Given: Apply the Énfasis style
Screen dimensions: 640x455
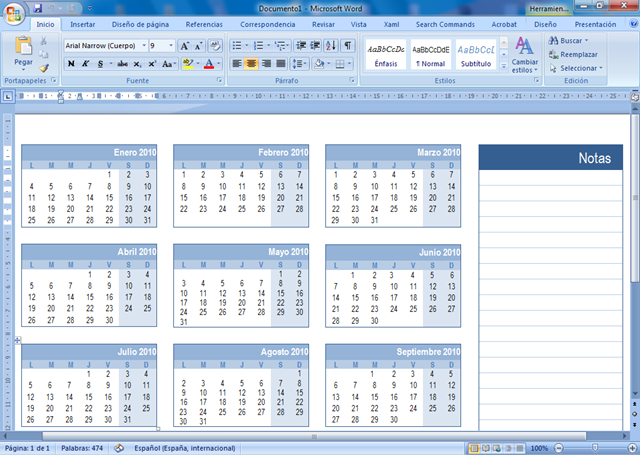Looking at the screenshot, I should point(386,55).
